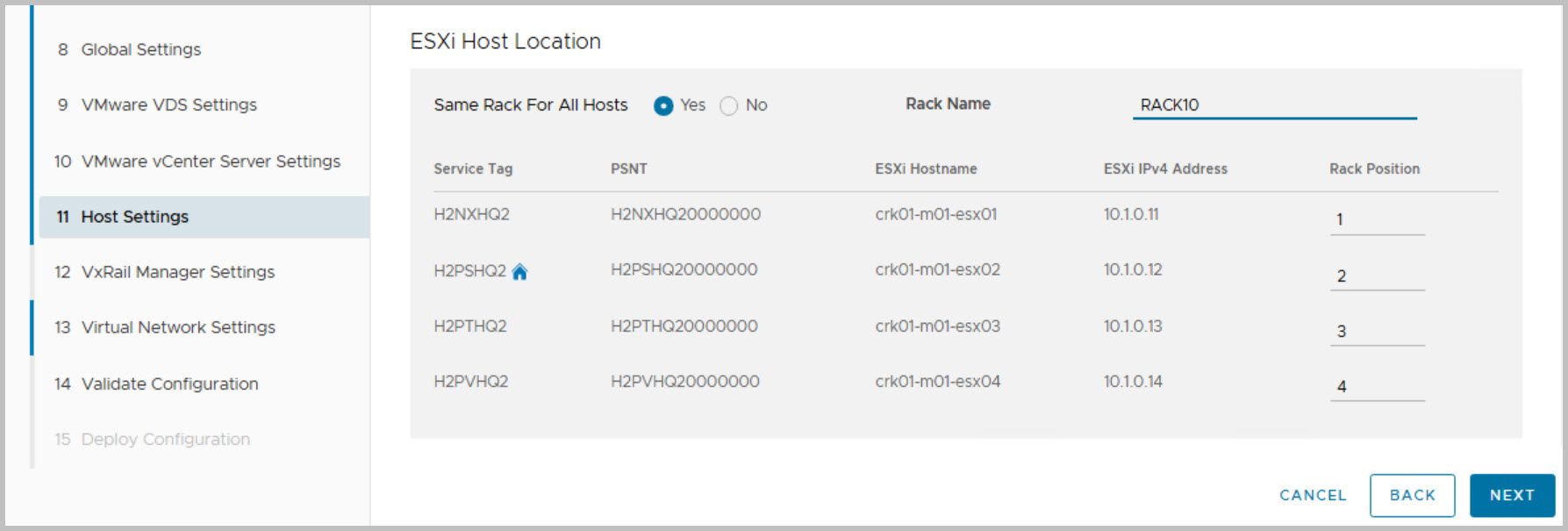1568x531 pixels.
Task: Edit rack position for crk01-m01-esx03
Action: (1377, 331)
